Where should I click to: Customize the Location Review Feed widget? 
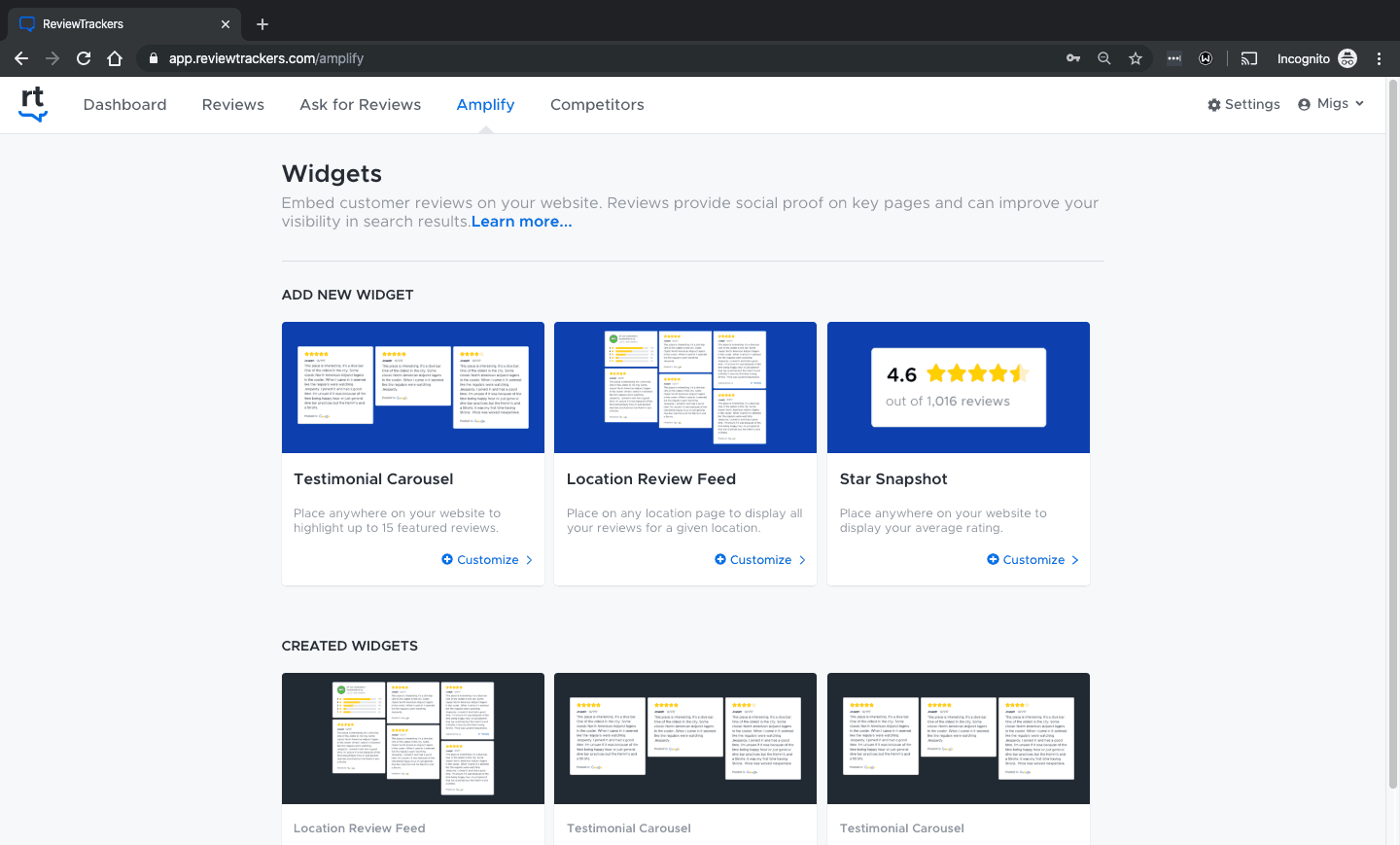click(758, 559)
